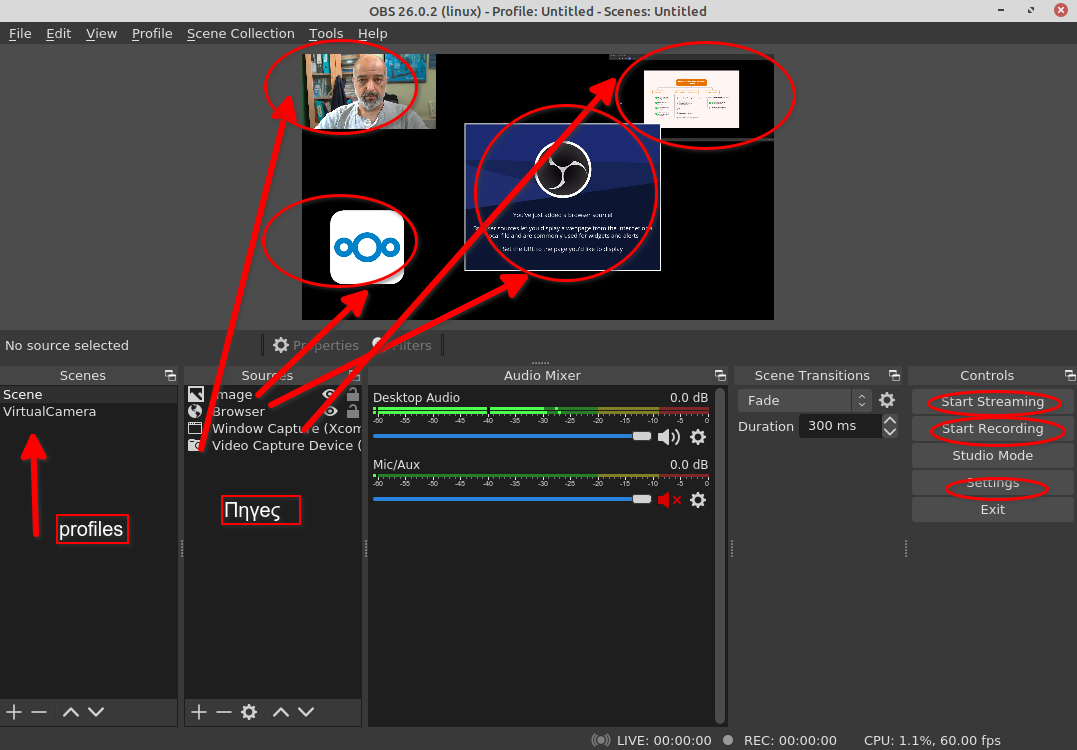Image resolution: width=1077 pixels, height=750 pixels.
Task: Undock the Audio Mixer panel
Action: click(720, 376)
